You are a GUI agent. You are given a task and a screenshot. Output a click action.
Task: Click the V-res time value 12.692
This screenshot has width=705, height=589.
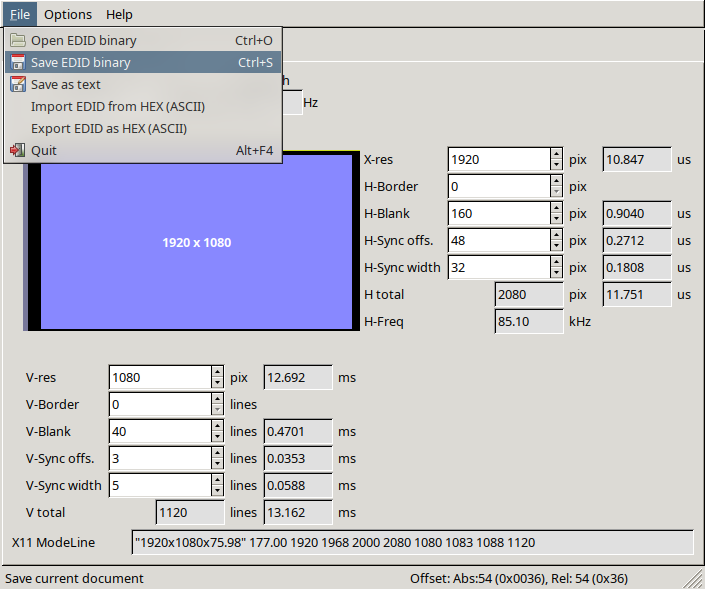point(298,378)
